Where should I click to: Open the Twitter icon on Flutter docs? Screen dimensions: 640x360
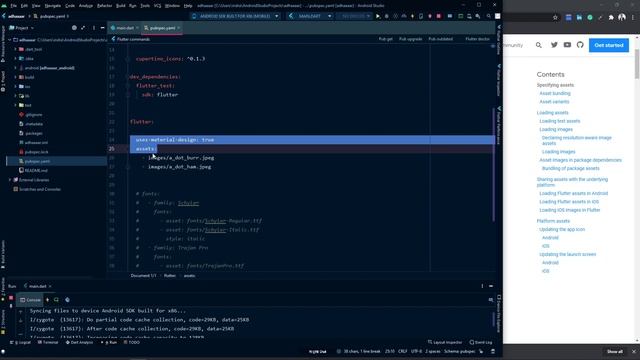point(554,45)
